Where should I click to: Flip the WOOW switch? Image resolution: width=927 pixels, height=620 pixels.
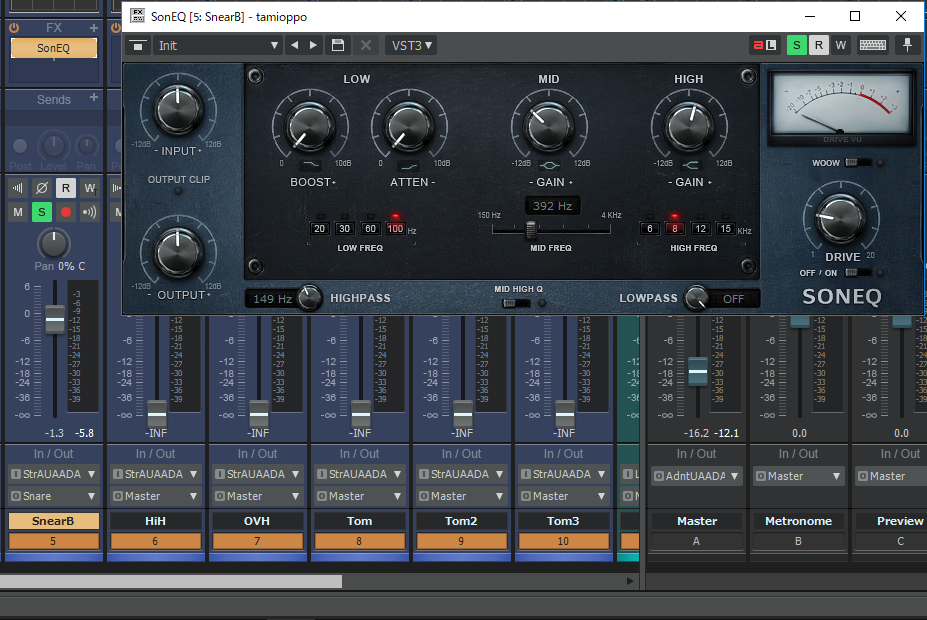[x=857, y=162]
